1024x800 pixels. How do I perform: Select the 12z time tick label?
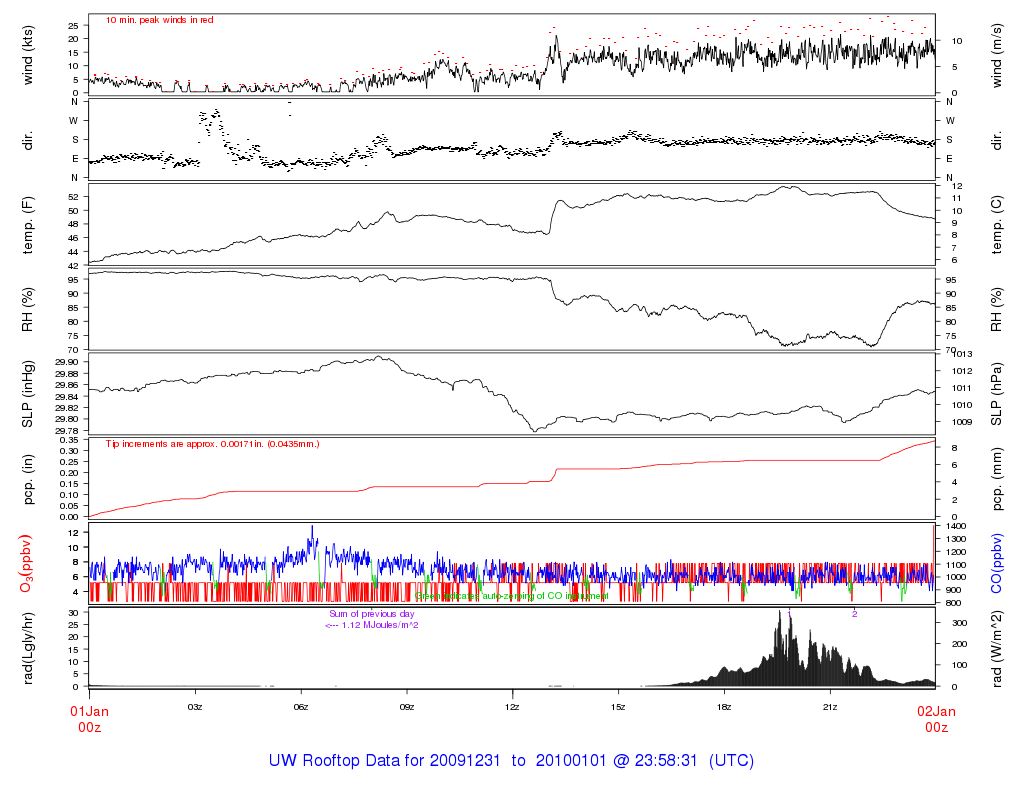[x=512, y=707]
